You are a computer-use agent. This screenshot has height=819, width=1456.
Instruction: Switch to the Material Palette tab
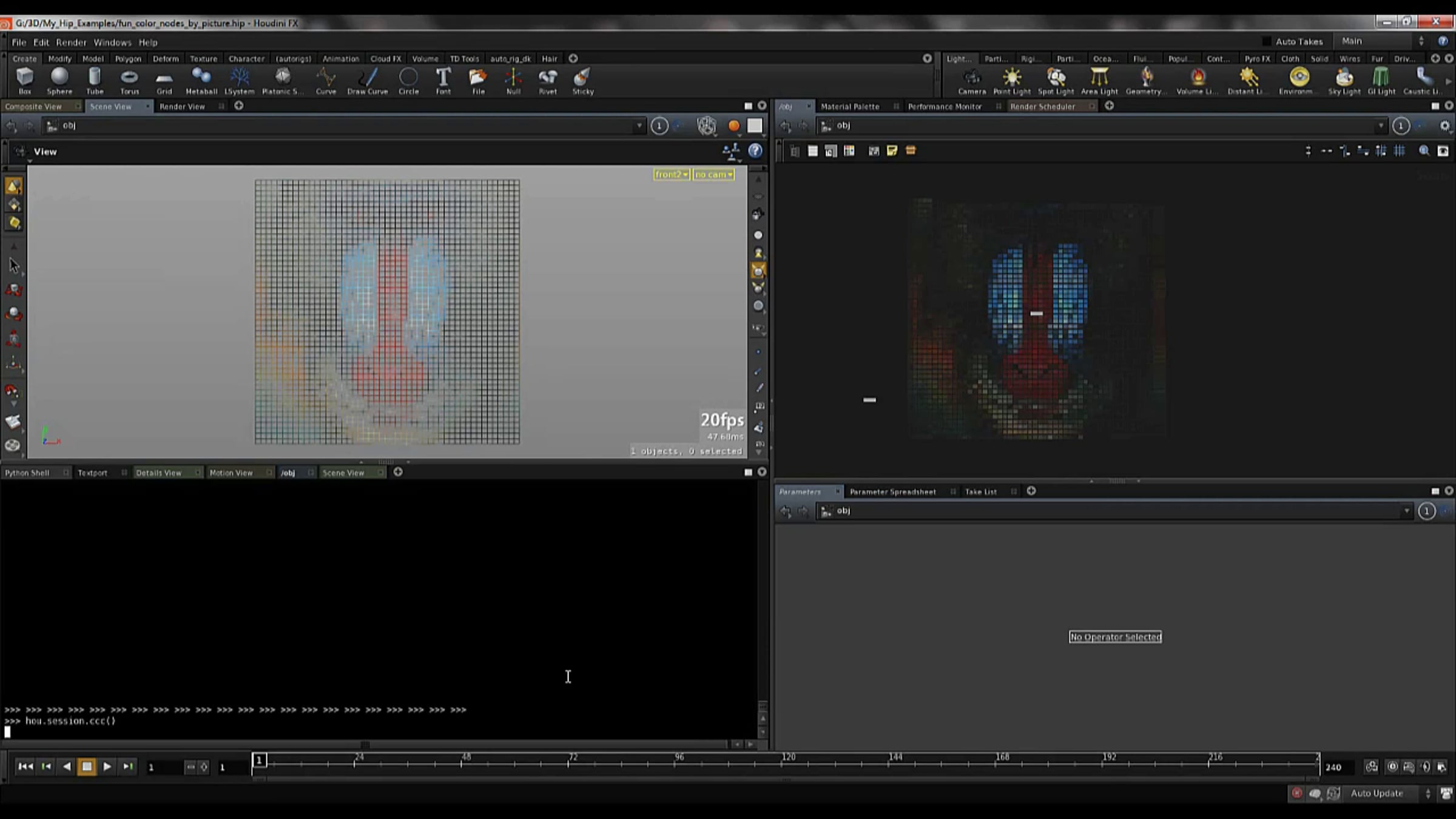[x=850, y=107]
